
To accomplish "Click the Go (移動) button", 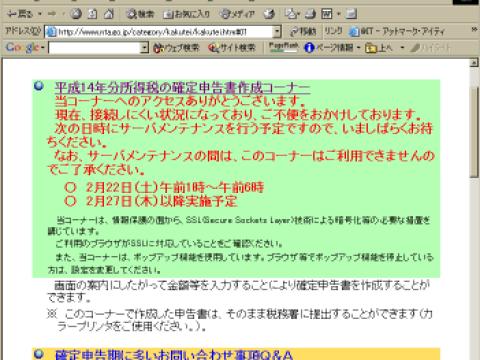I will (x=303, y=32).
